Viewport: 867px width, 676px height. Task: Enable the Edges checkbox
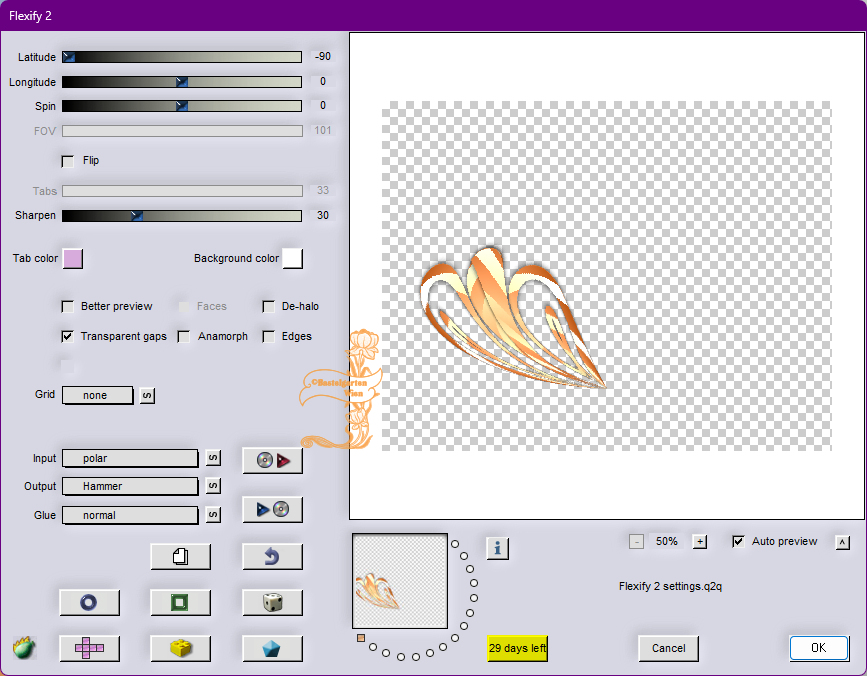[269, 337]
